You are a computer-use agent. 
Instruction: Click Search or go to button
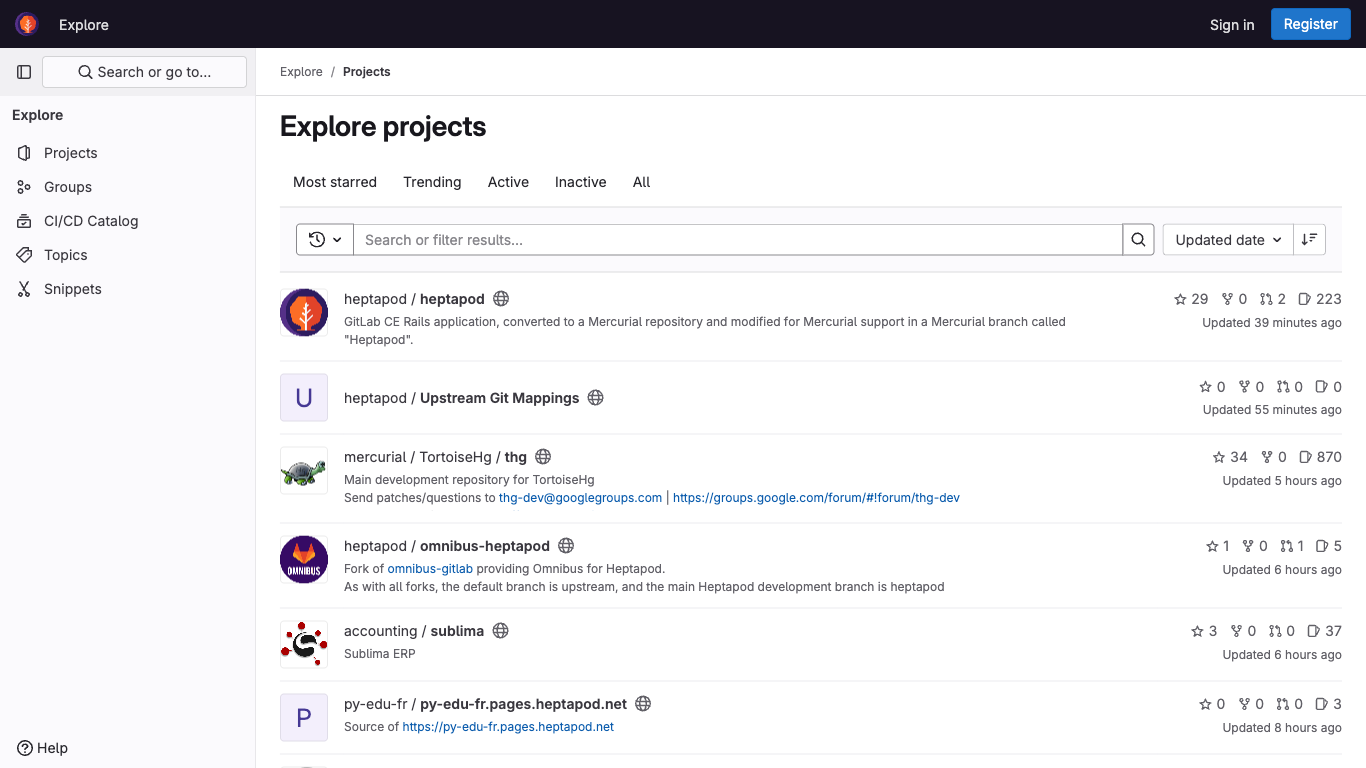[x=144, y=72]
